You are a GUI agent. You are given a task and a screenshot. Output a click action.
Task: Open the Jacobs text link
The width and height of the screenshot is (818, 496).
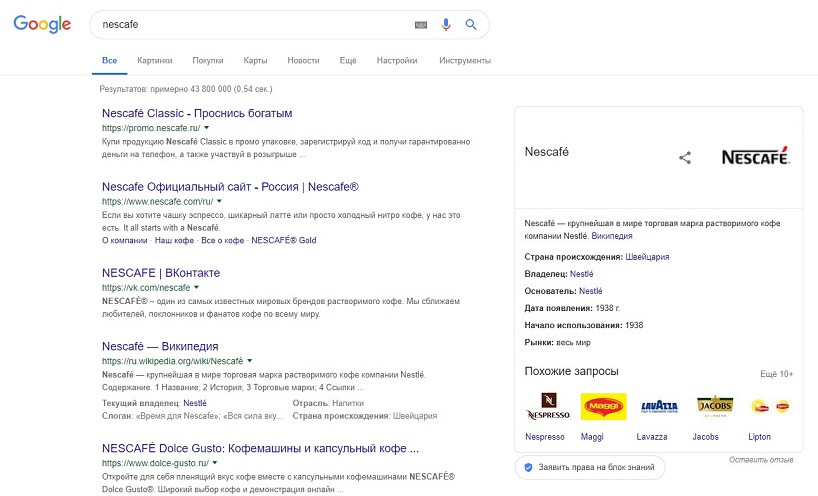[x=706, y=437]
